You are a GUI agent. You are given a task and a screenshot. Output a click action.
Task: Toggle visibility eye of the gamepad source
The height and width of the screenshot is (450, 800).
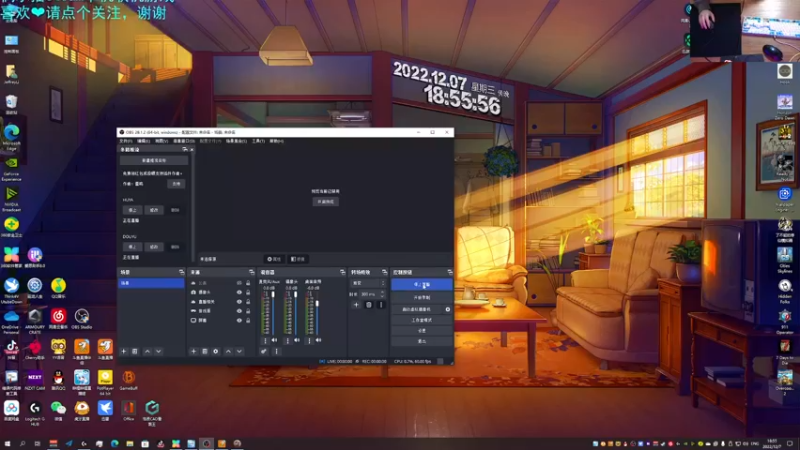(239, 311)
